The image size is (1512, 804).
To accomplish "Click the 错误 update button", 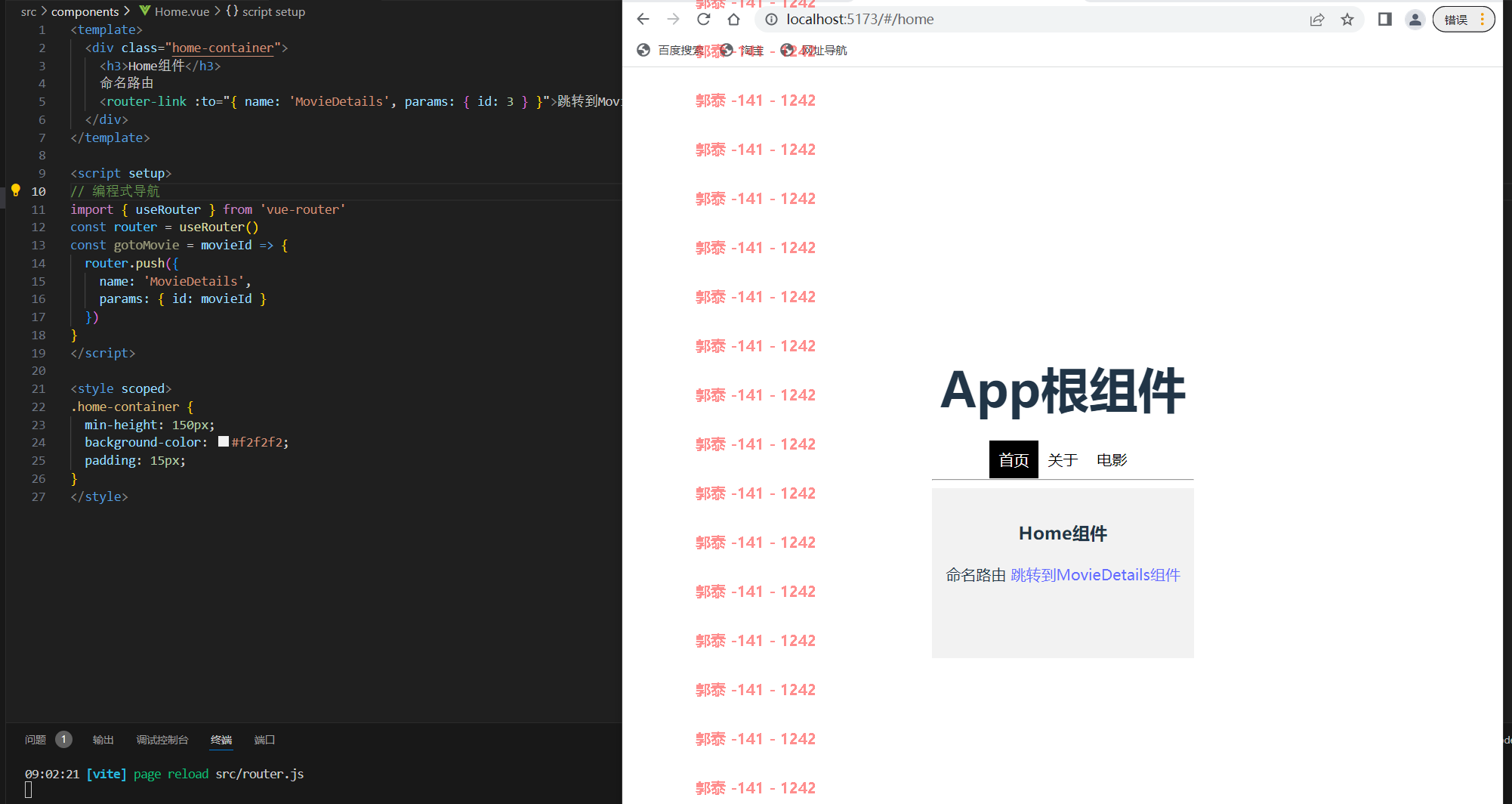I will click(x=1464, y=20).
